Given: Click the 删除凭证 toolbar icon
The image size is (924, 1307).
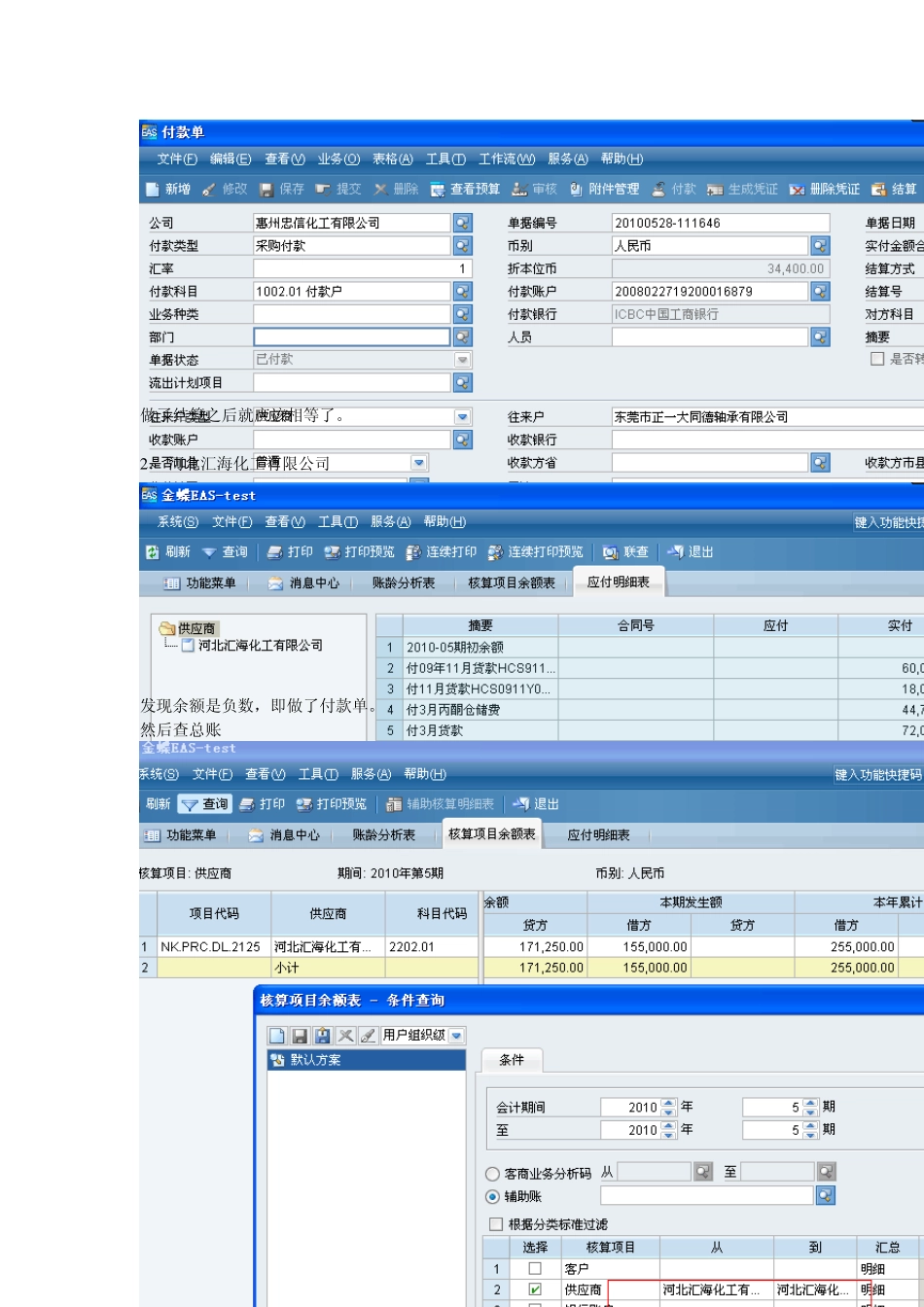Looking at the screenshot, I should point(797,190).
